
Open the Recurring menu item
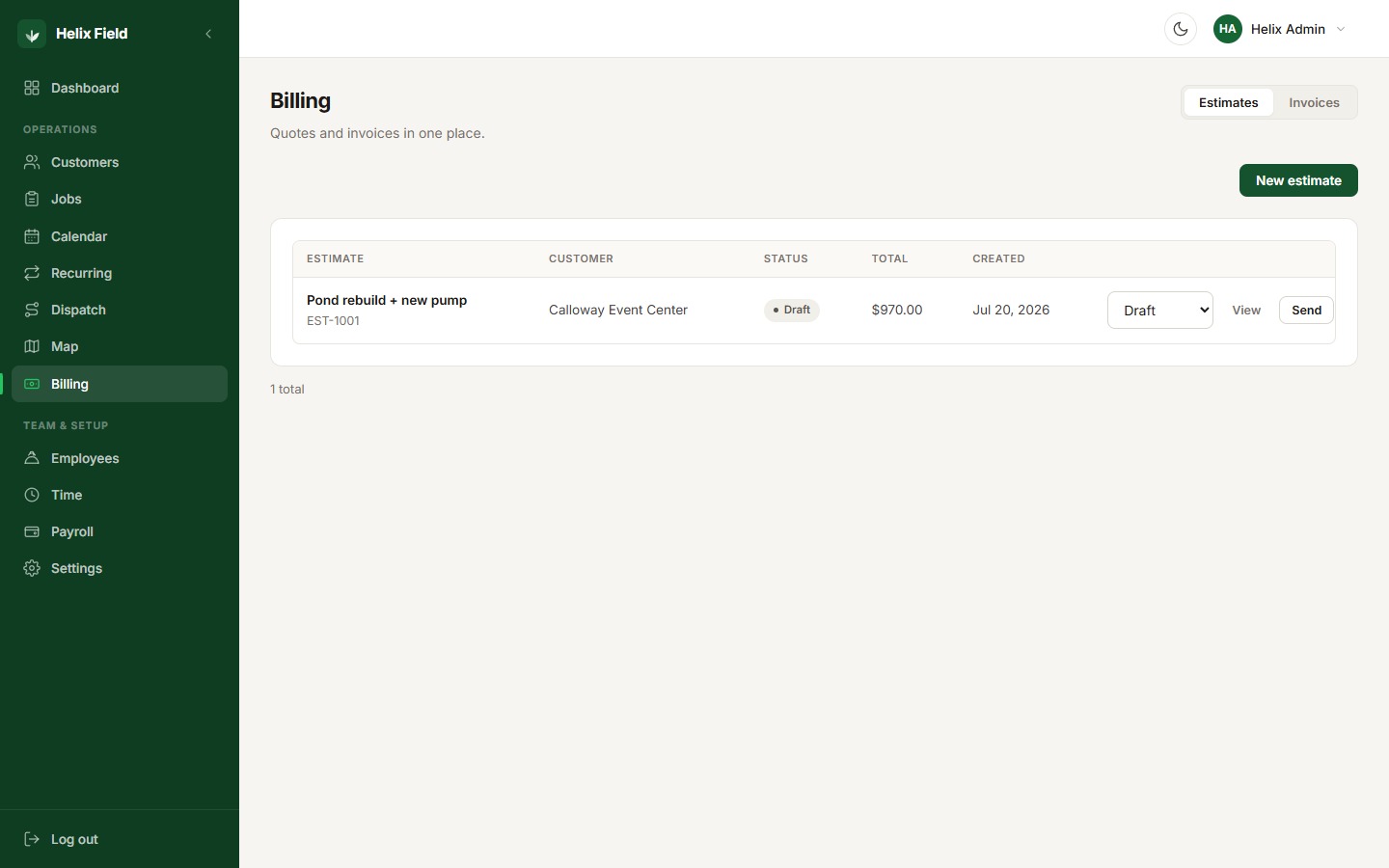tap(120, 273)
